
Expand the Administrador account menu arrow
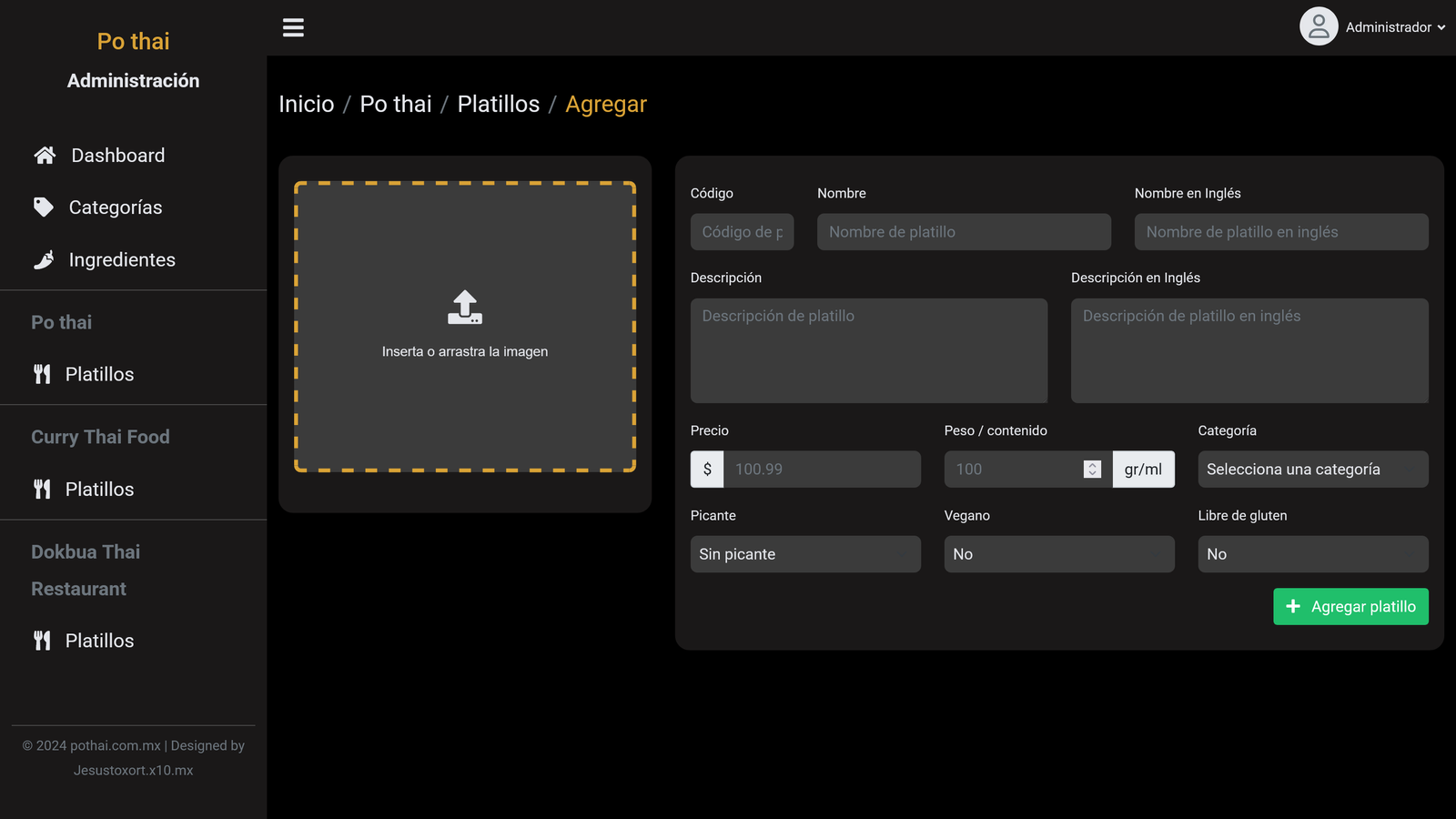pos(1441,28)
